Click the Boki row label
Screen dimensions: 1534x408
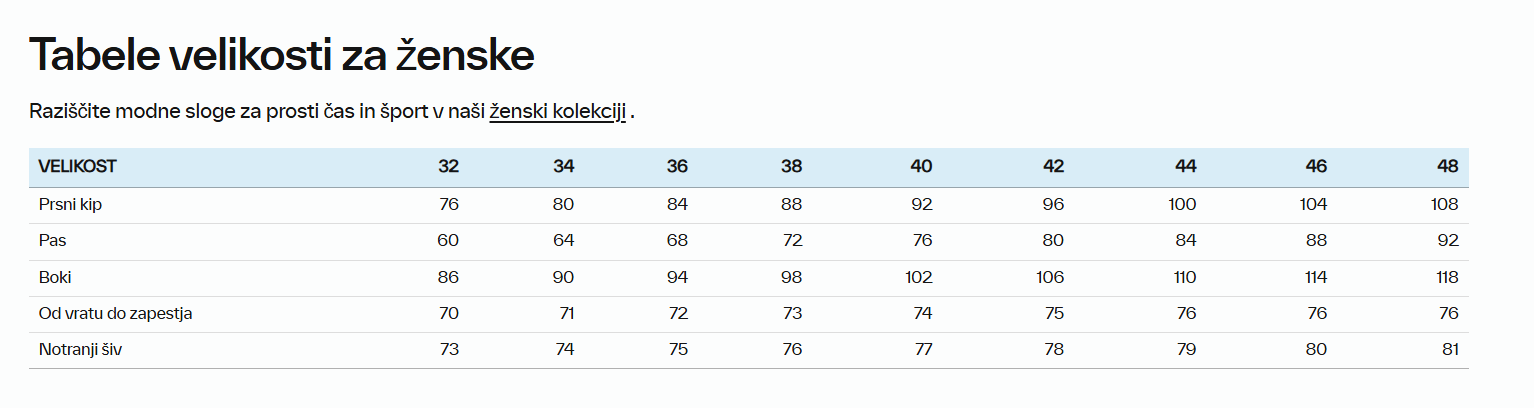pyautogui.click(x=55, y=277)
